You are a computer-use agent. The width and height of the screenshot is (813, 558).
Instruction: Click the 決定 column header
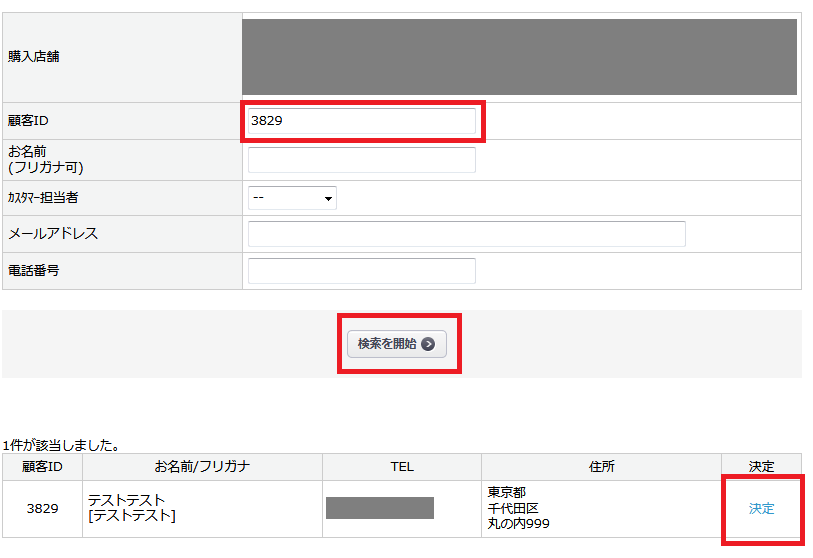[x=761, y=467]
